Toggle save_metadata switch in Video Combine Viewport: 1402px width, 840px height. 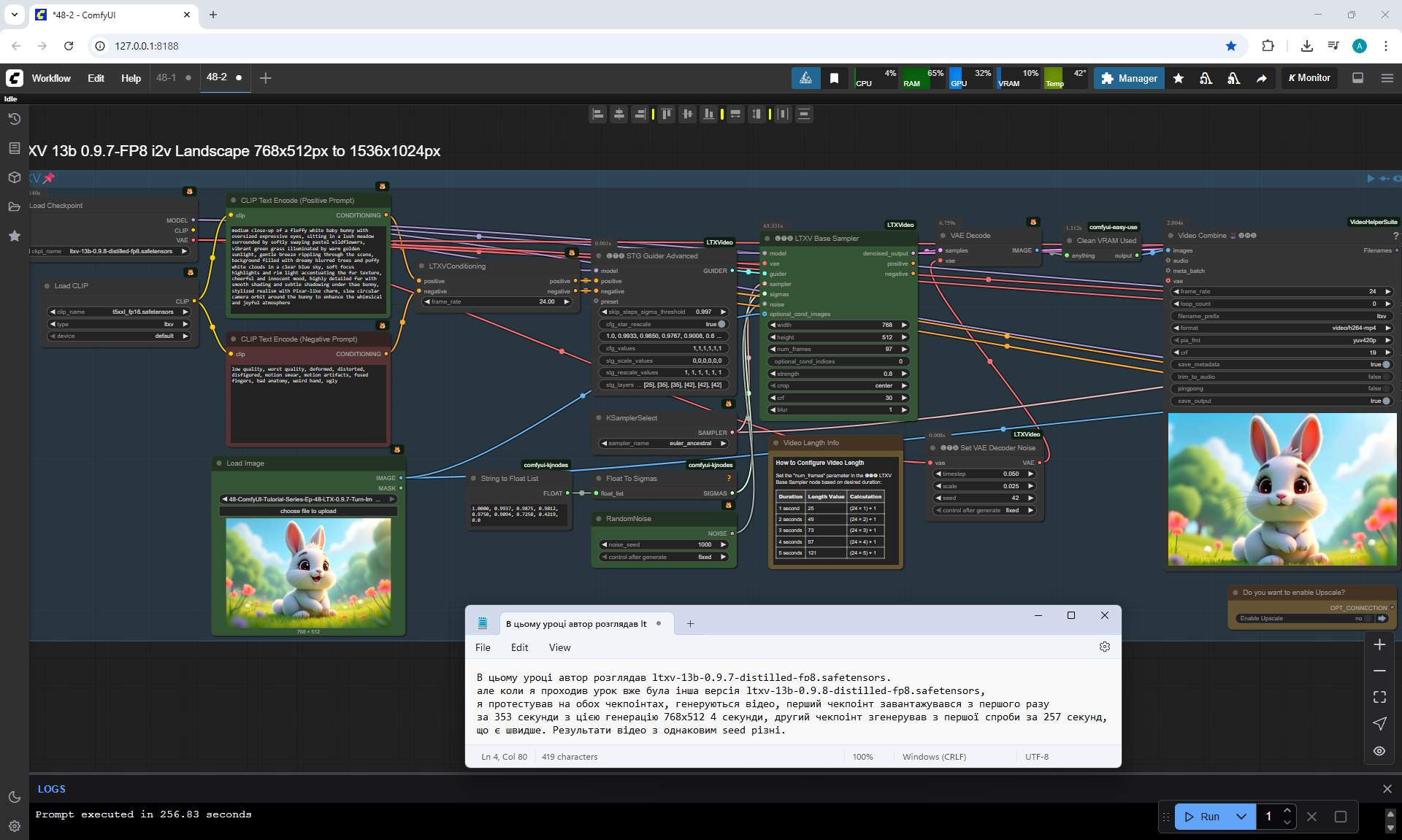(1385, 364)
